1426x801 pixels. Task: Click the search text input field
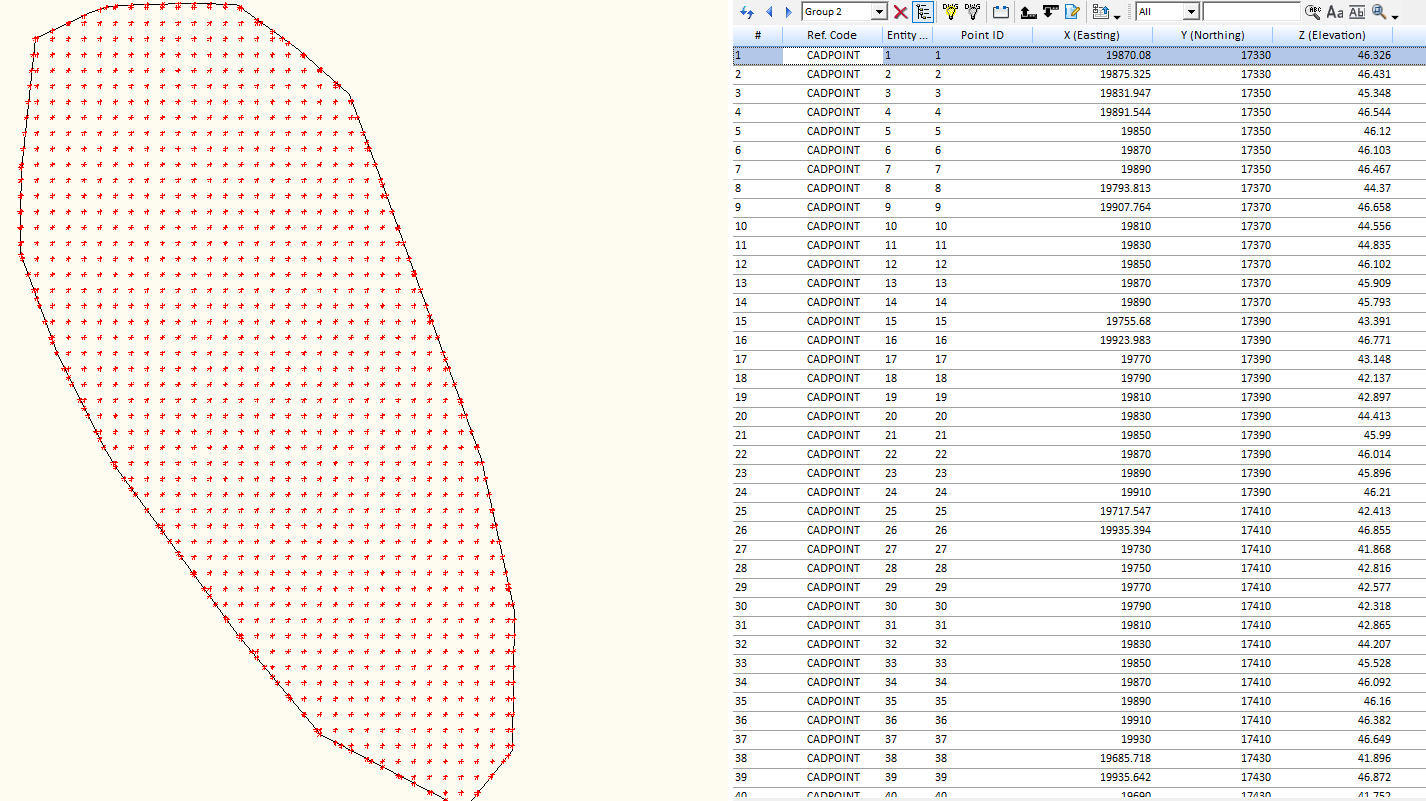pyautogui.click(x=1251, y=12)
